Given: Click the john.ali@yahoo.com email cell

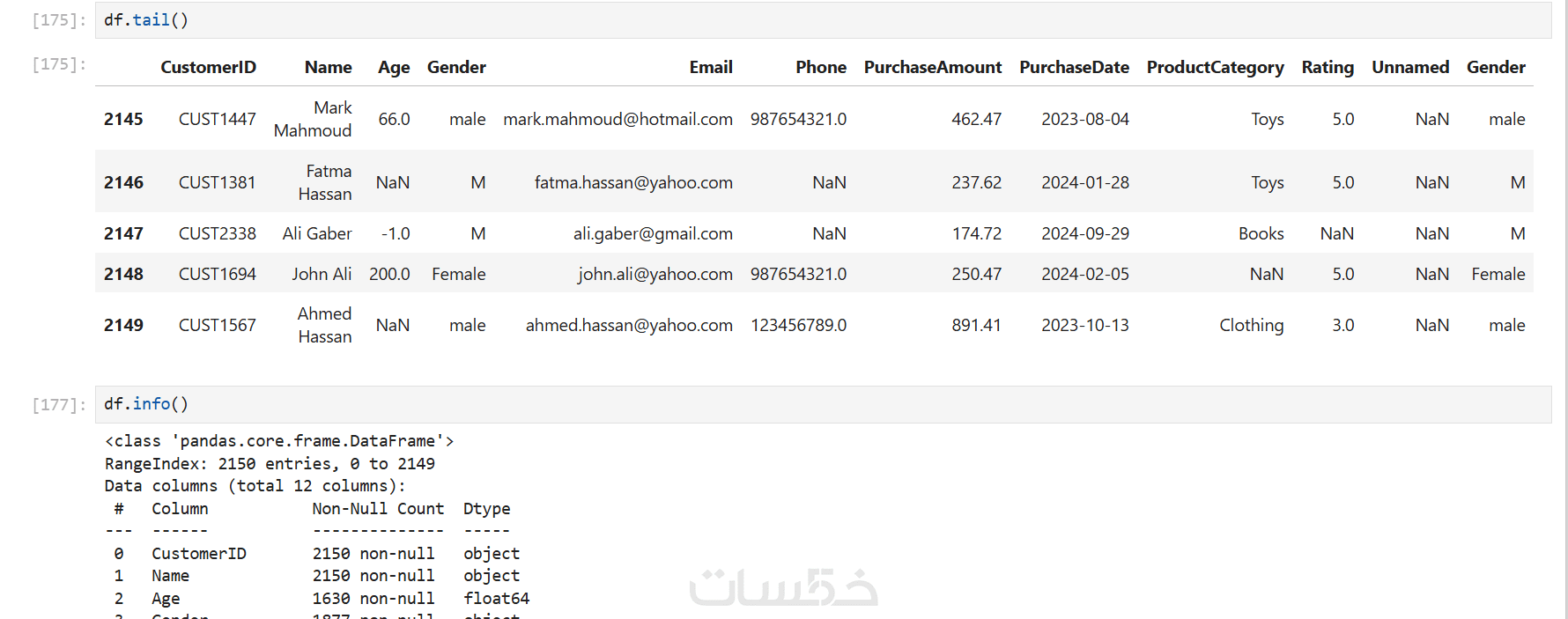Looking at the screenshot, I should [655, 274].
